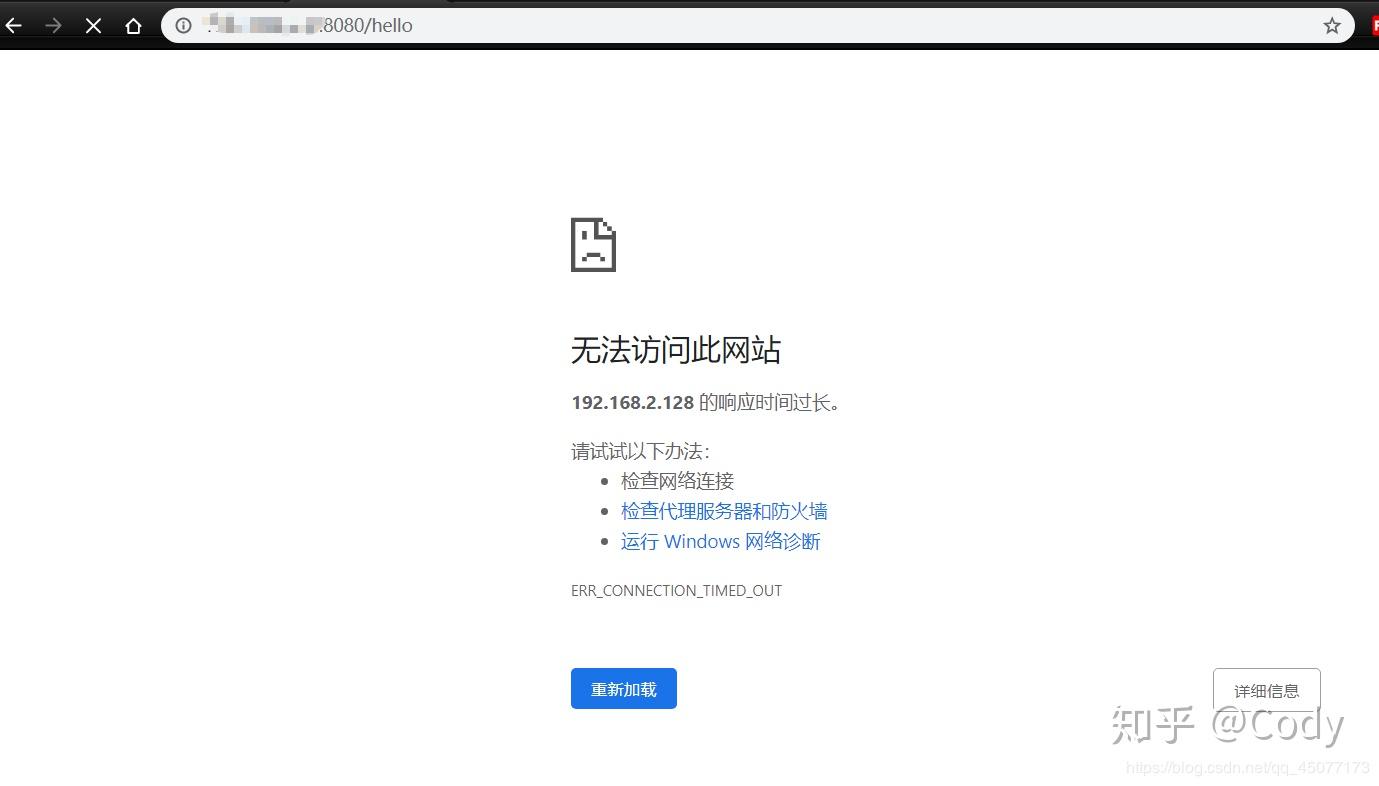Screen dimensions: 1379x786
Task: Click the bookmark star icon
Action: click(x=1332, y=25)
